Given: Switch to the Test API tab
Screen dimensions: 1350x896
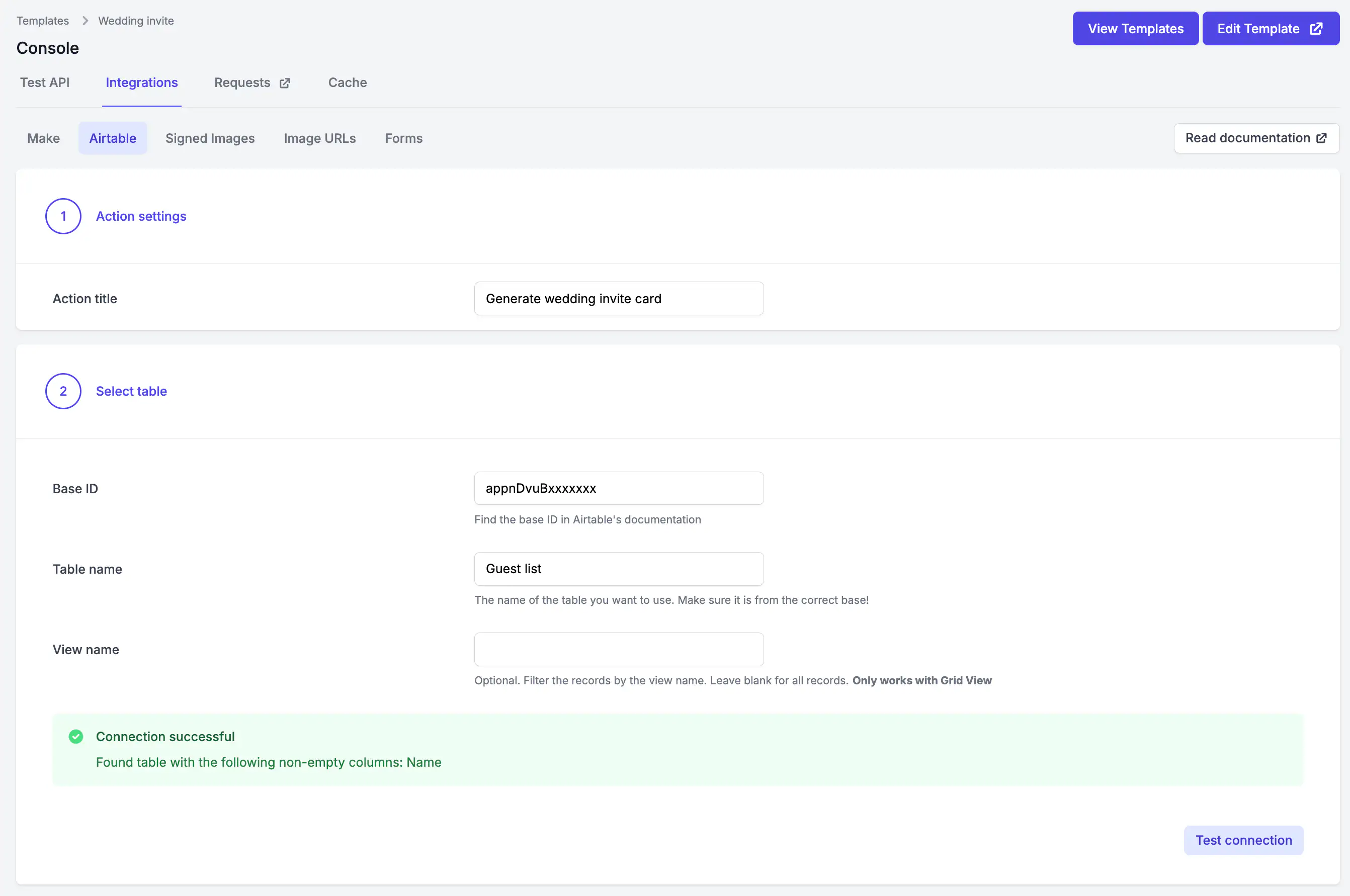Looking at the screenshot, I should [x=45, y=82].
